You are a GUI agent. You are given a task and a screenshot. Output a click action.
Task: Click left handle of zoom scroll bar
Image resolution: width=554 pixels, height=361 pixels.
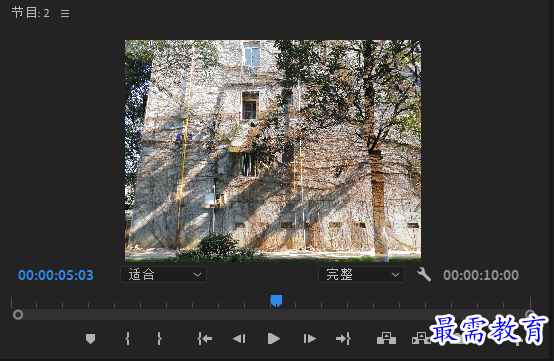(18, 315)
